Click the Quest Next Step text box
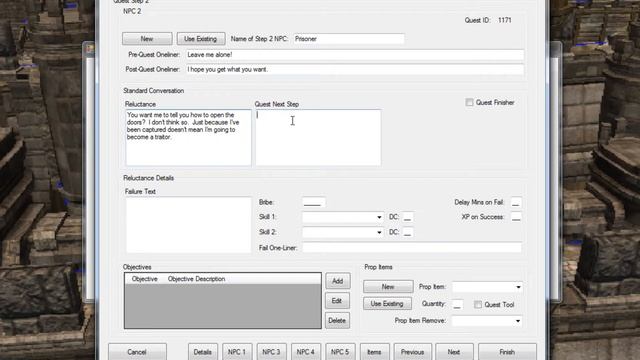 318,138
